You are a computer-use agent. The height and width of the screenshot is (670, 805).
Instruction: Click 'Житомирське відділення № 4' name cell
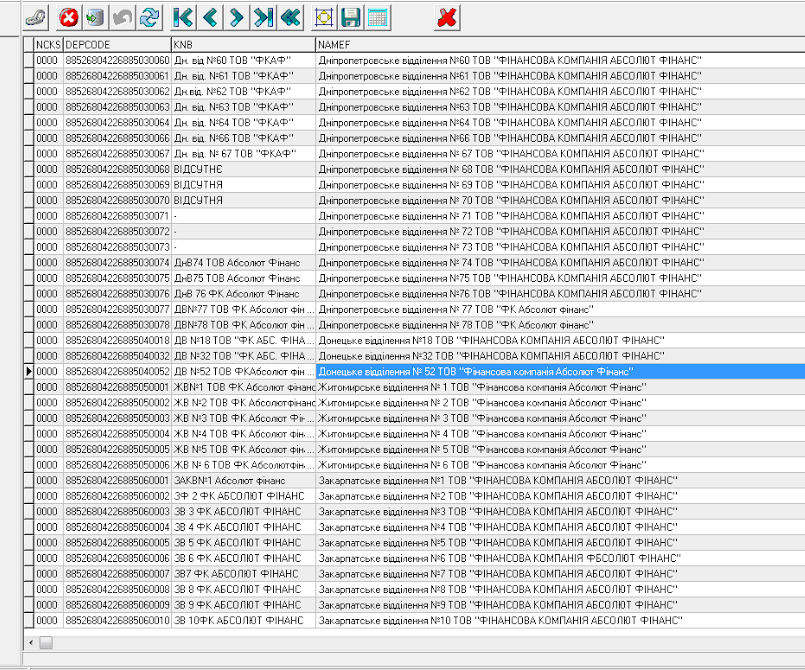560,434
